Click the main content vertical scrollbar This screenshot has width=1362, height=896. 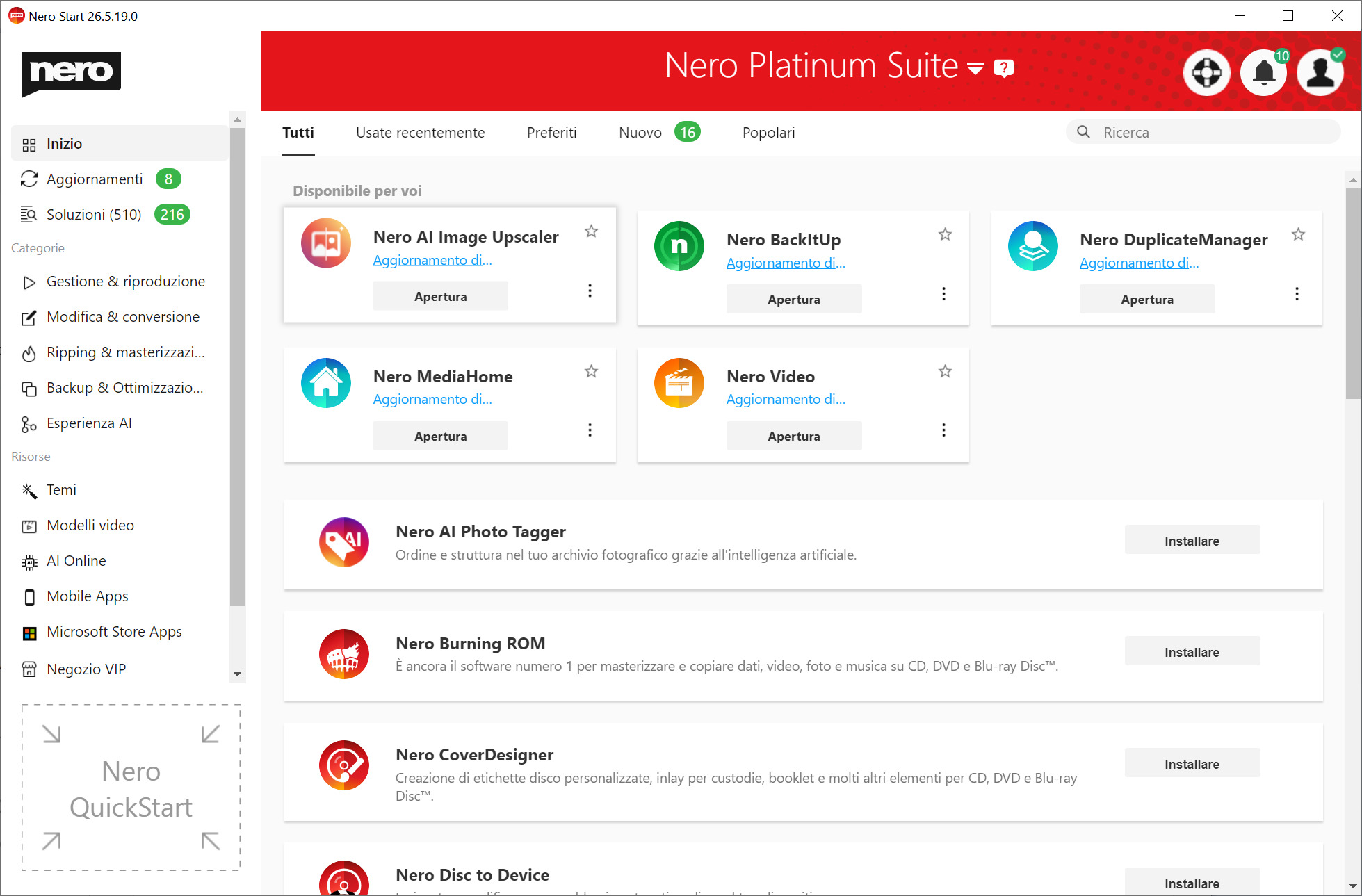tap(1352, 292)
